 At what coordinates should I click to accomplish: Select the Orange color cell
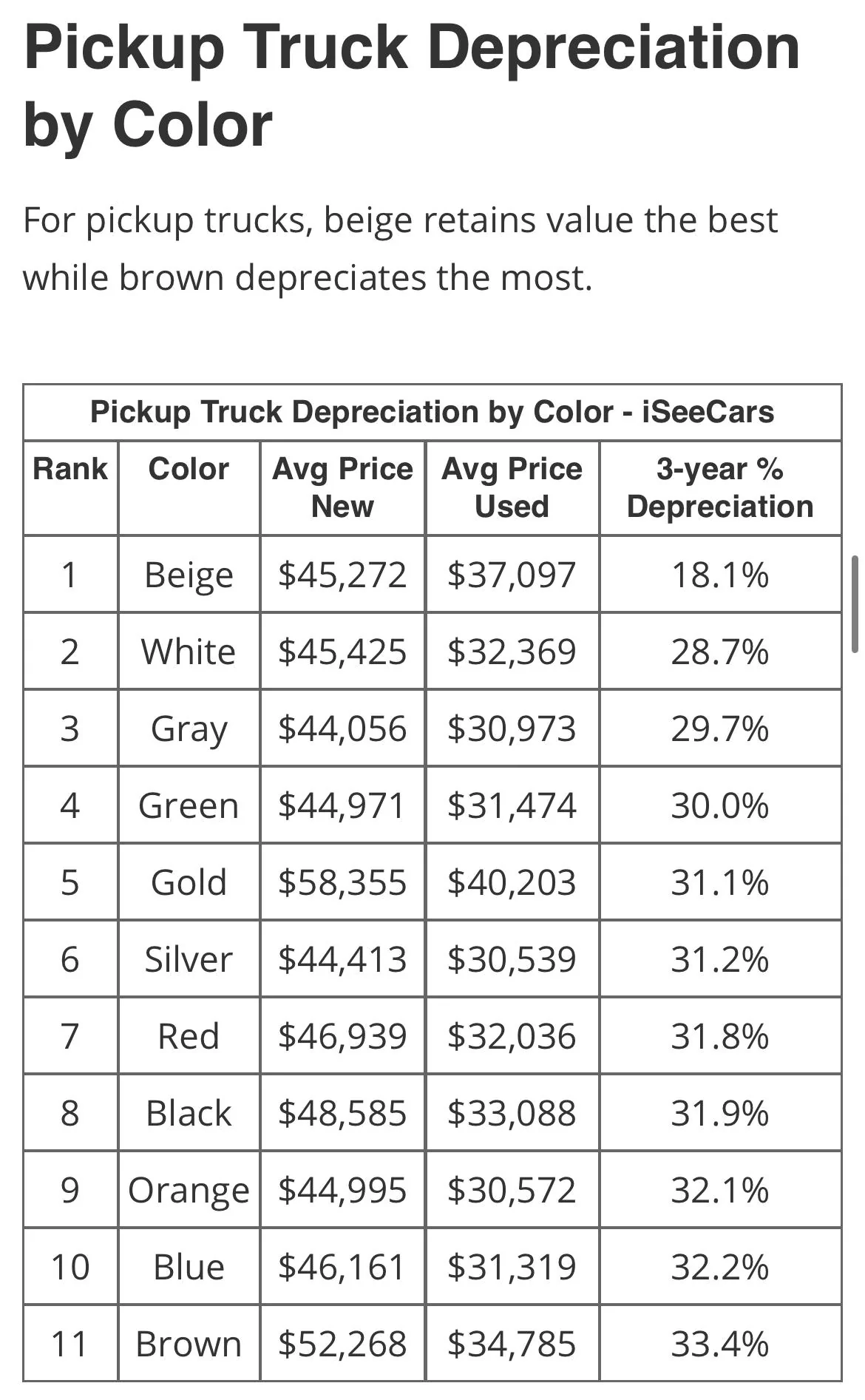coord(189,1191)
